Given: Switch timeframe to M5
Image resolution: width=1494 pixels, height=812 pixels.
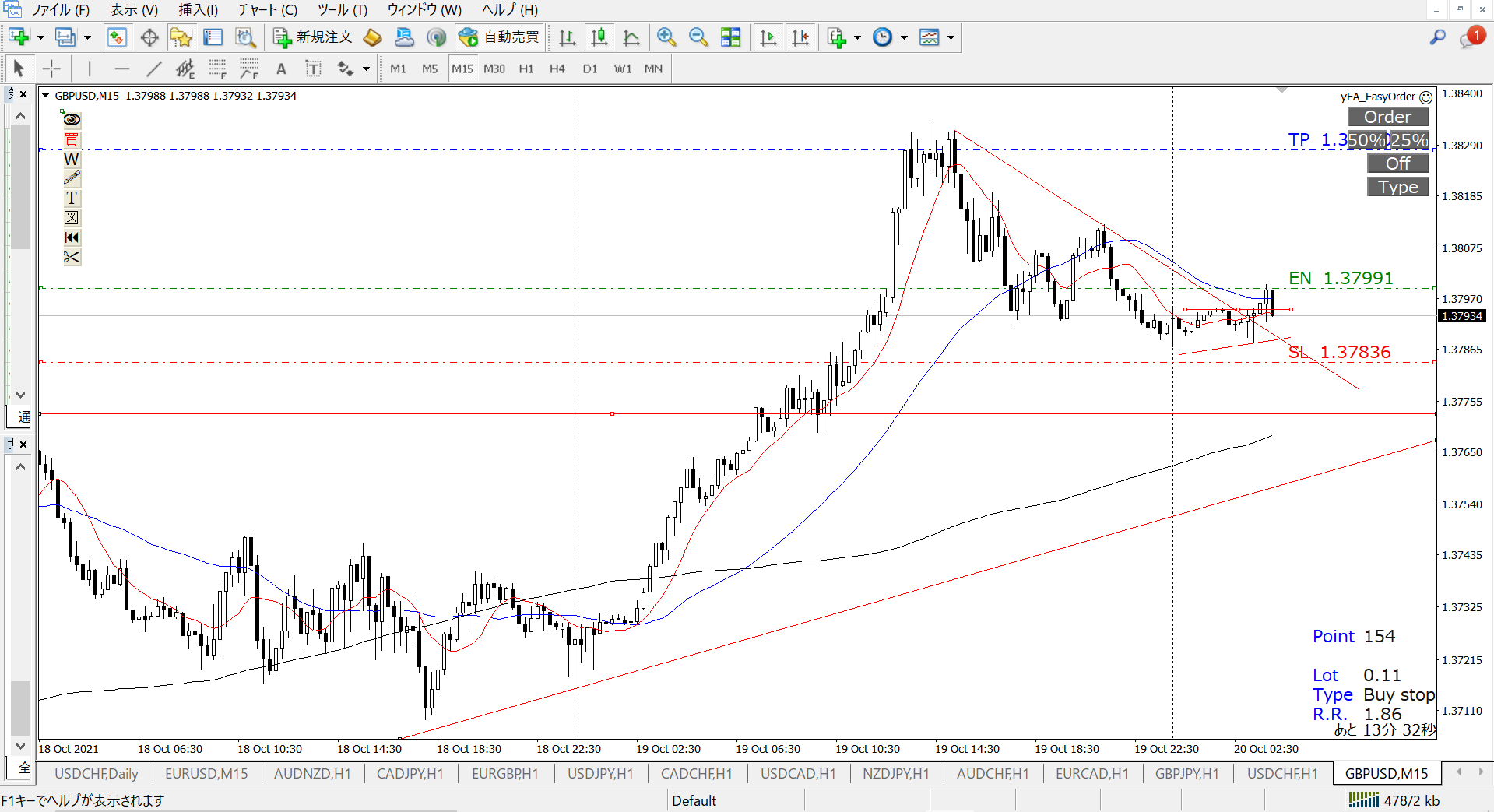Looking at the screenshot, I should pos(430,69).
